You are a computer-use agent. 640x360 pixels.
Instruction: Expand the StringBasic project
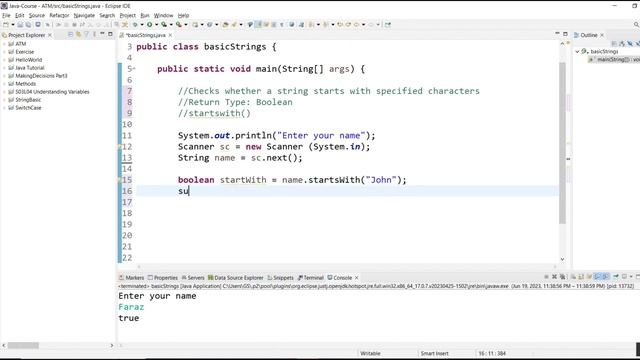4,100
